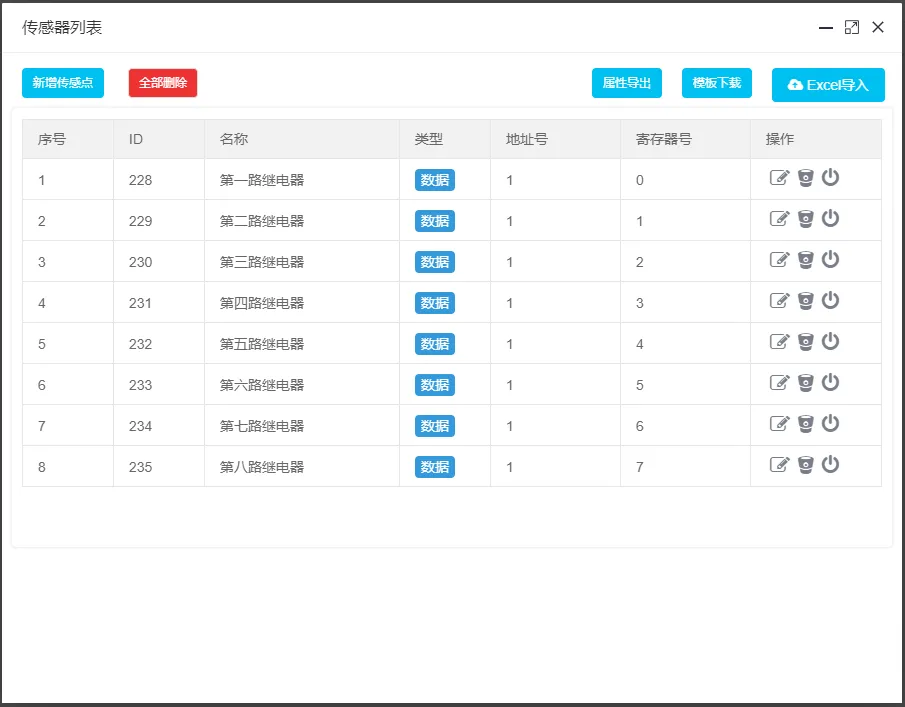Click the trash icon for 第二路继电器
Image resolution: width=905 pixels, height=707 pixels.
pos(805,220)
